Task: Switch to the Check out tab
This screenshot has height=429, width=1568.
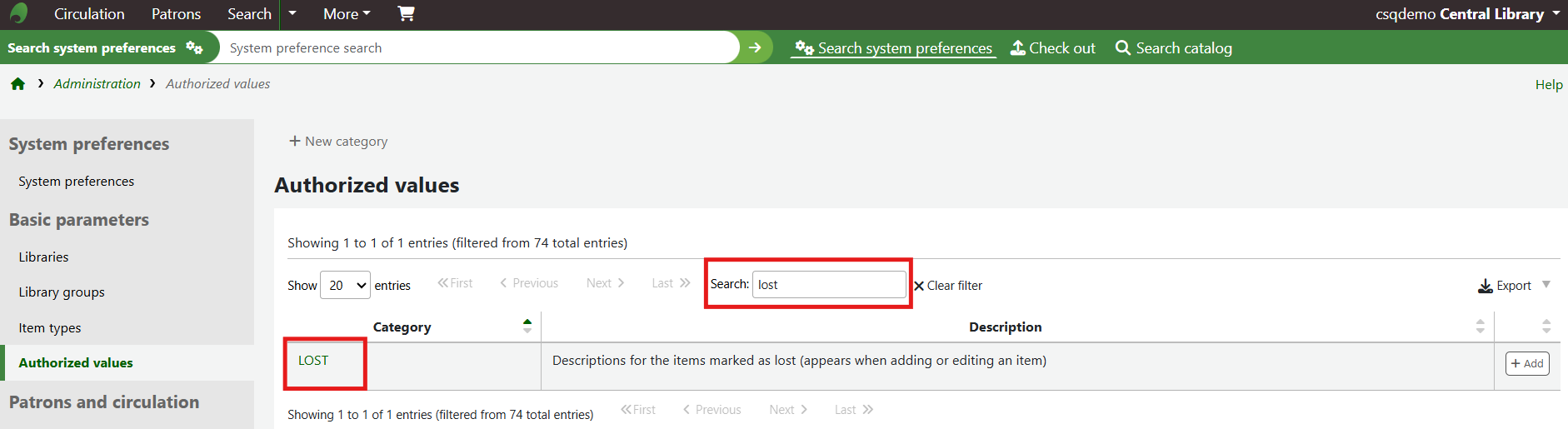Action: coord(1053,48)
